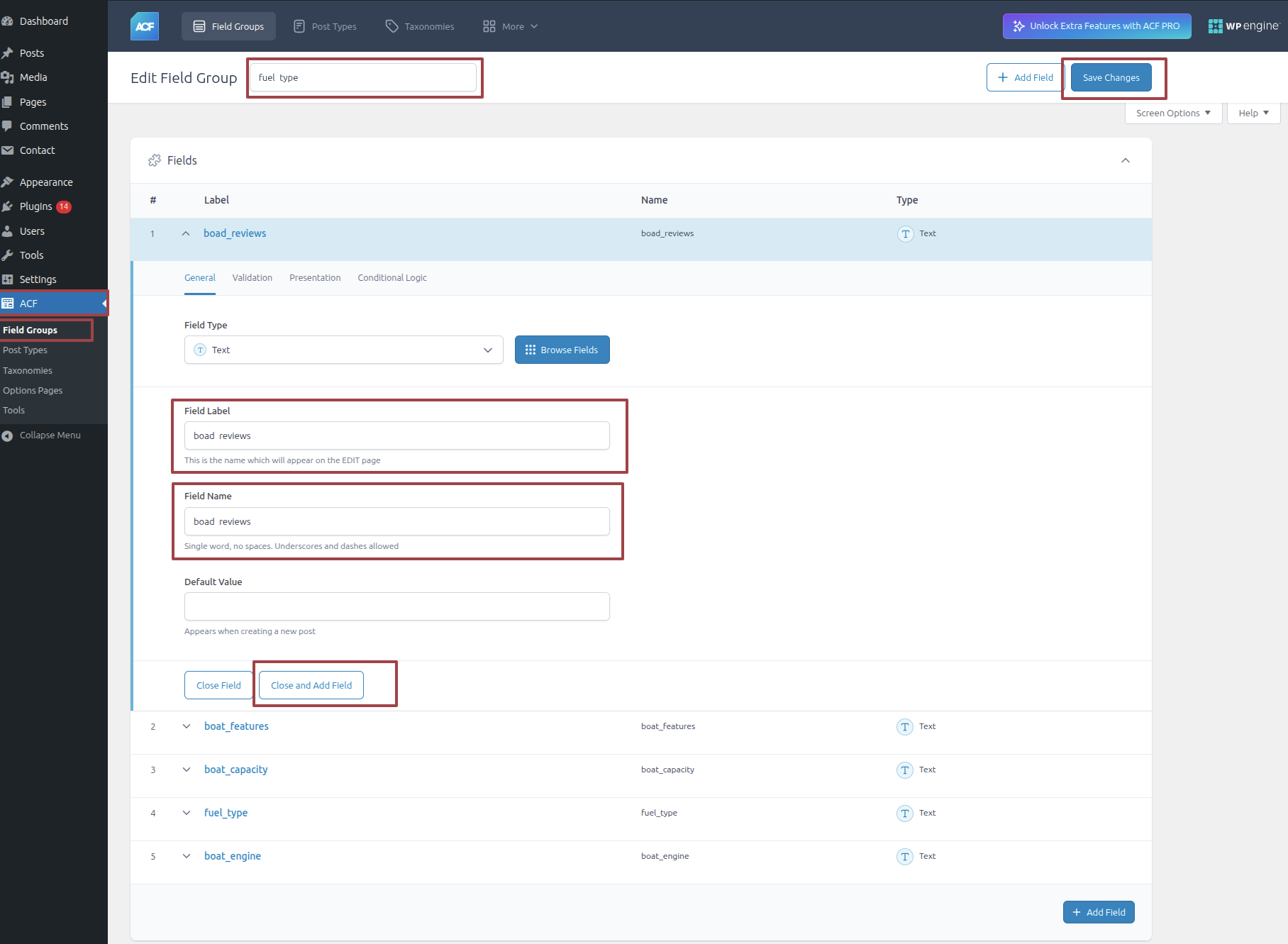Click the Appearance paintbrush icon
The height and width of the screenshot is (944, 1288).
8,182
